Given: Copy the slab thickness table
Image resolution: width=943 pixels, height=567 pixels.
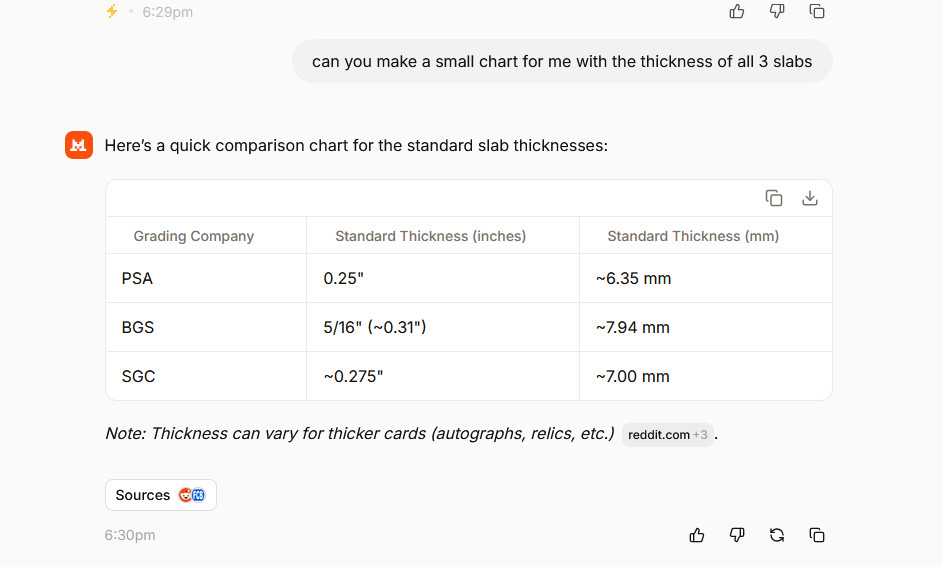Looking at the screenshot, I should tap(774, 198).
